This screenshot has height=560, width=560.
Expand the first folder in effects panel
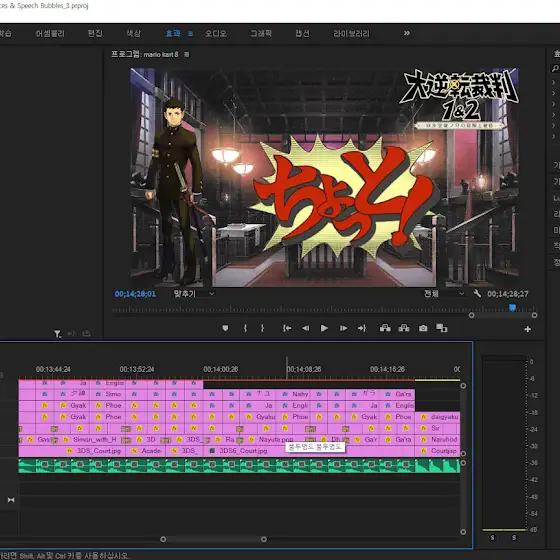click(554, 82)
